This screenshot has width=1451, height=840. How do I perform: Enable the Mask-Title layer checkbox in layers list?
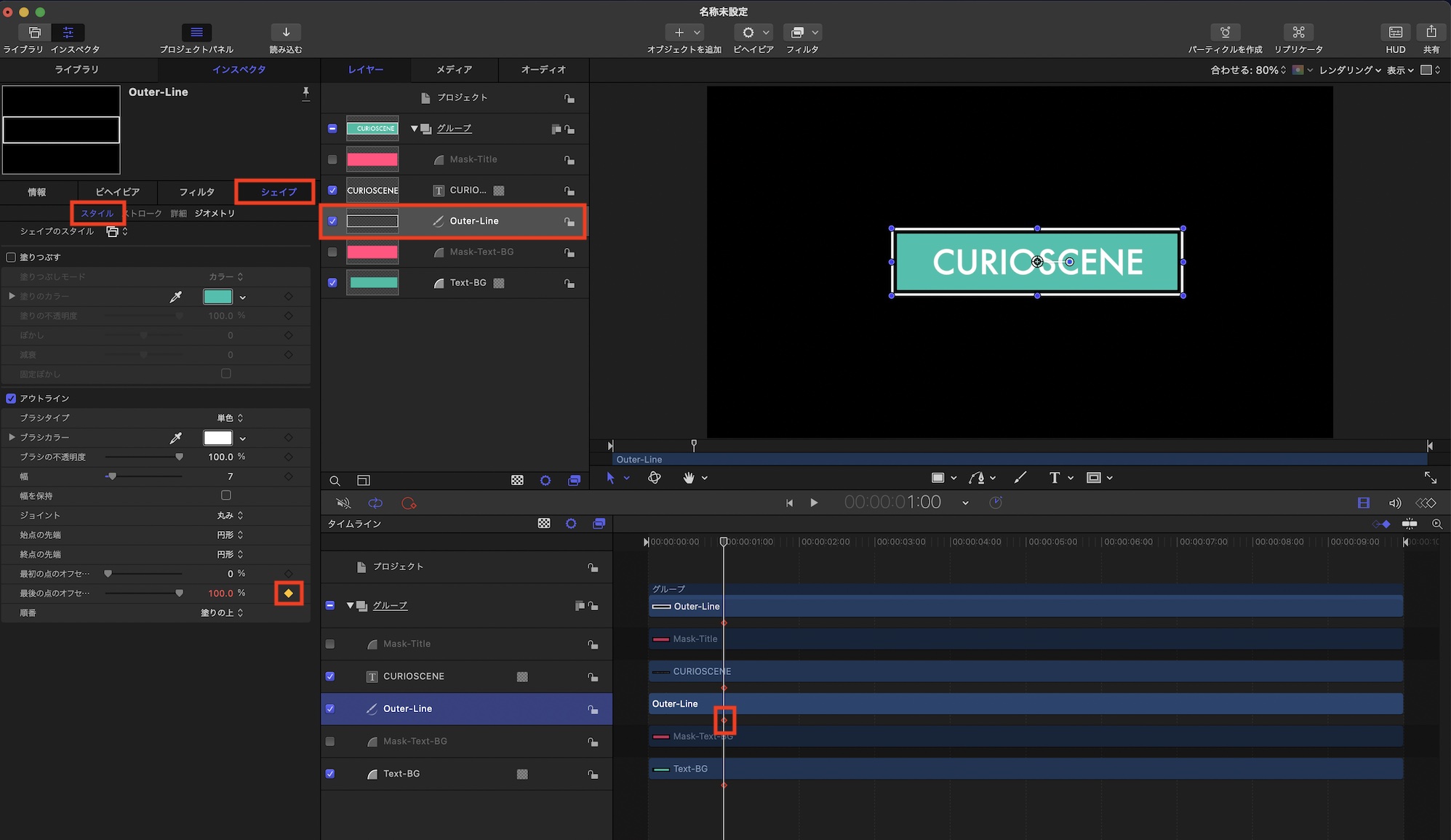[x=332, y=159]
